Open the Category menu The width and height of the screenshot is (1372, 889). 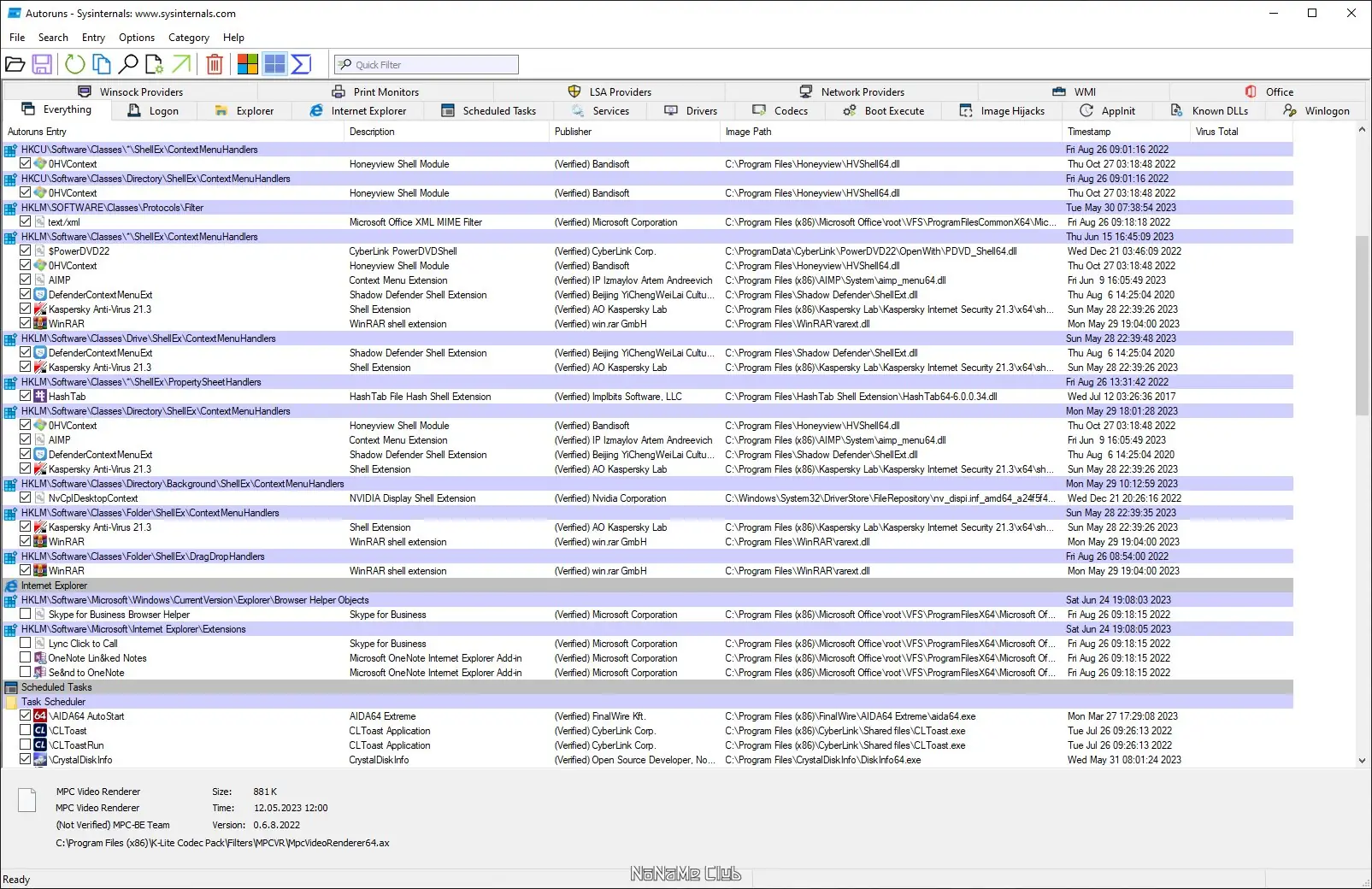tap(189, 38)
